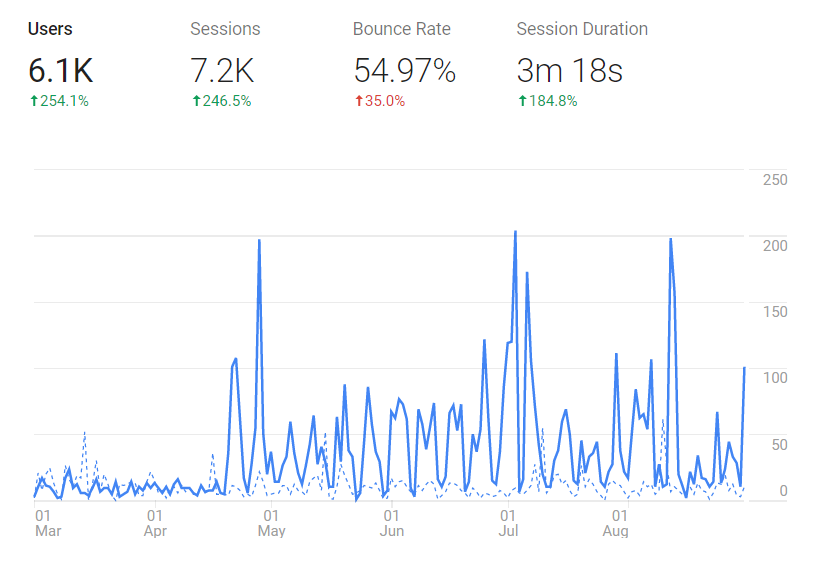Click the 3m 18s duration value
The height and width of the screenshot is (564, 813).
[x=569, y=70]
